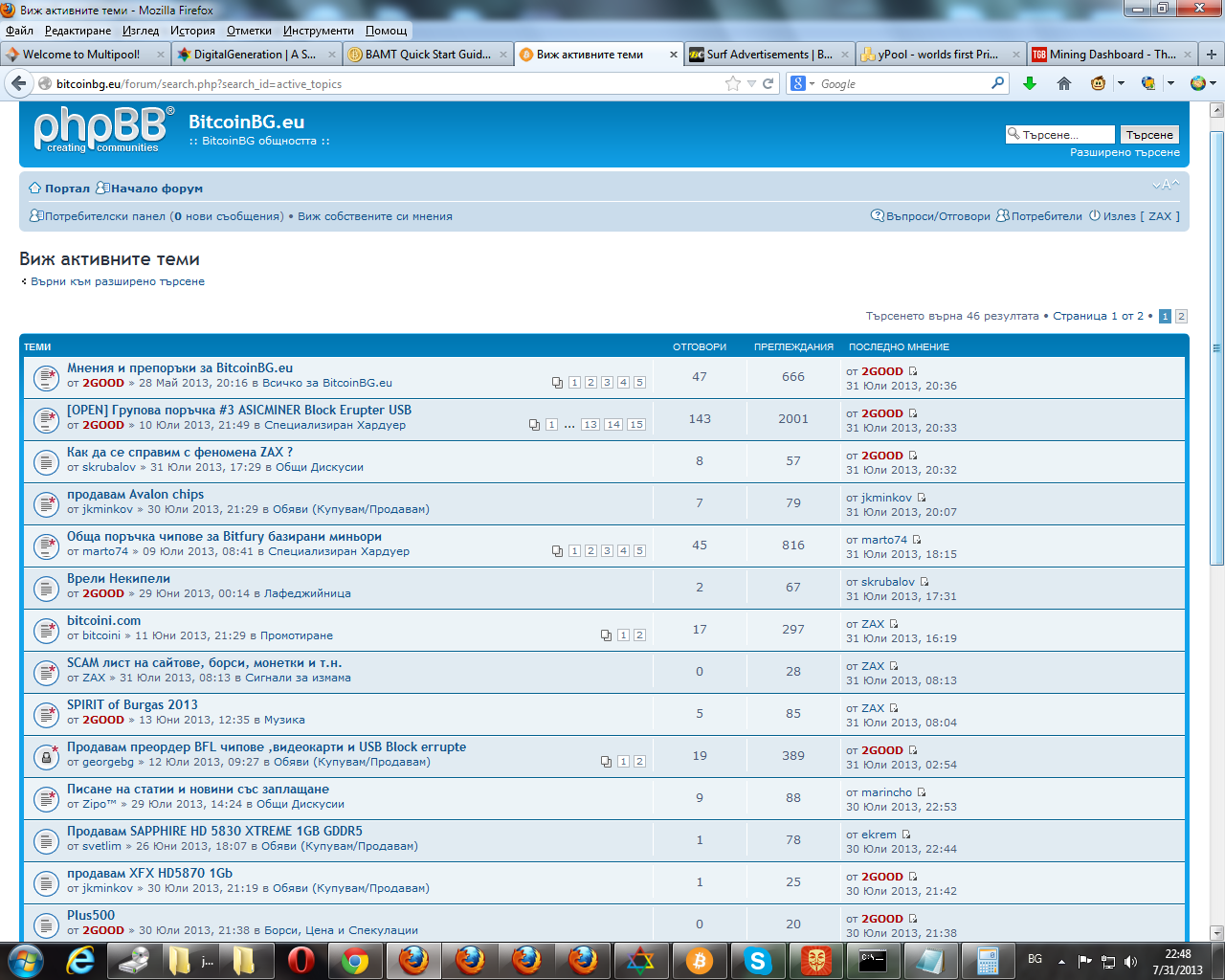Click in the Google search box
The image size is (1225, 980).
(x=904, y=83)
